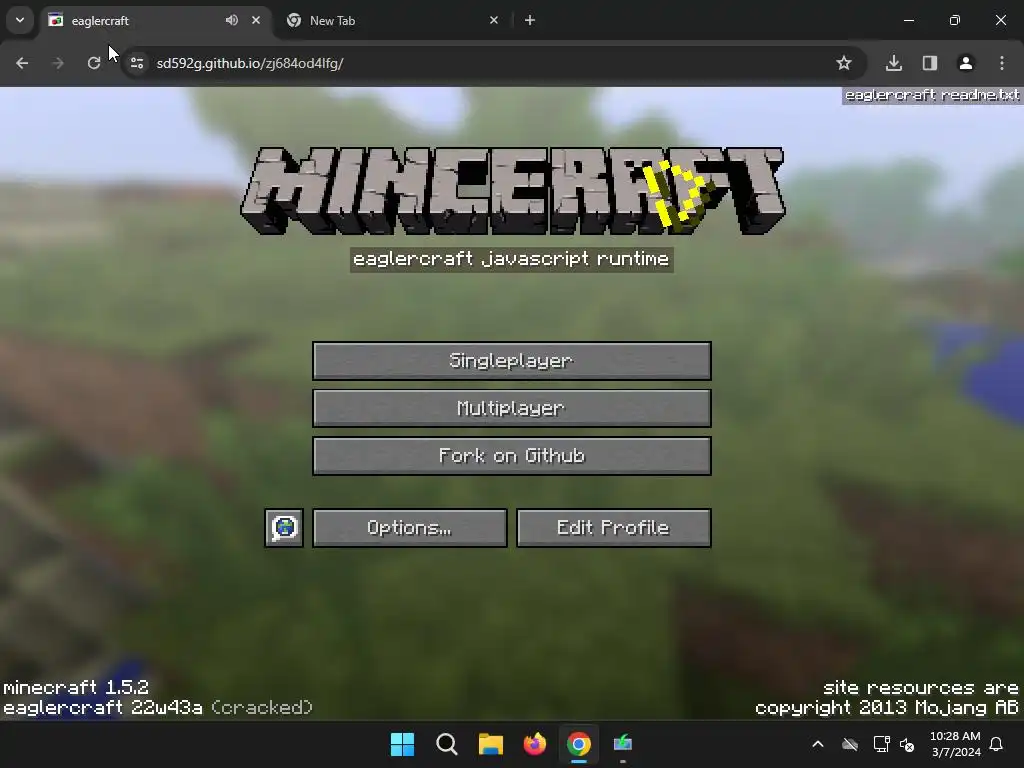Viewport: 1024px width, 768px height.
Task: Click 'eaglercraft javascript runtime' text
Action: tap(511, 259)
